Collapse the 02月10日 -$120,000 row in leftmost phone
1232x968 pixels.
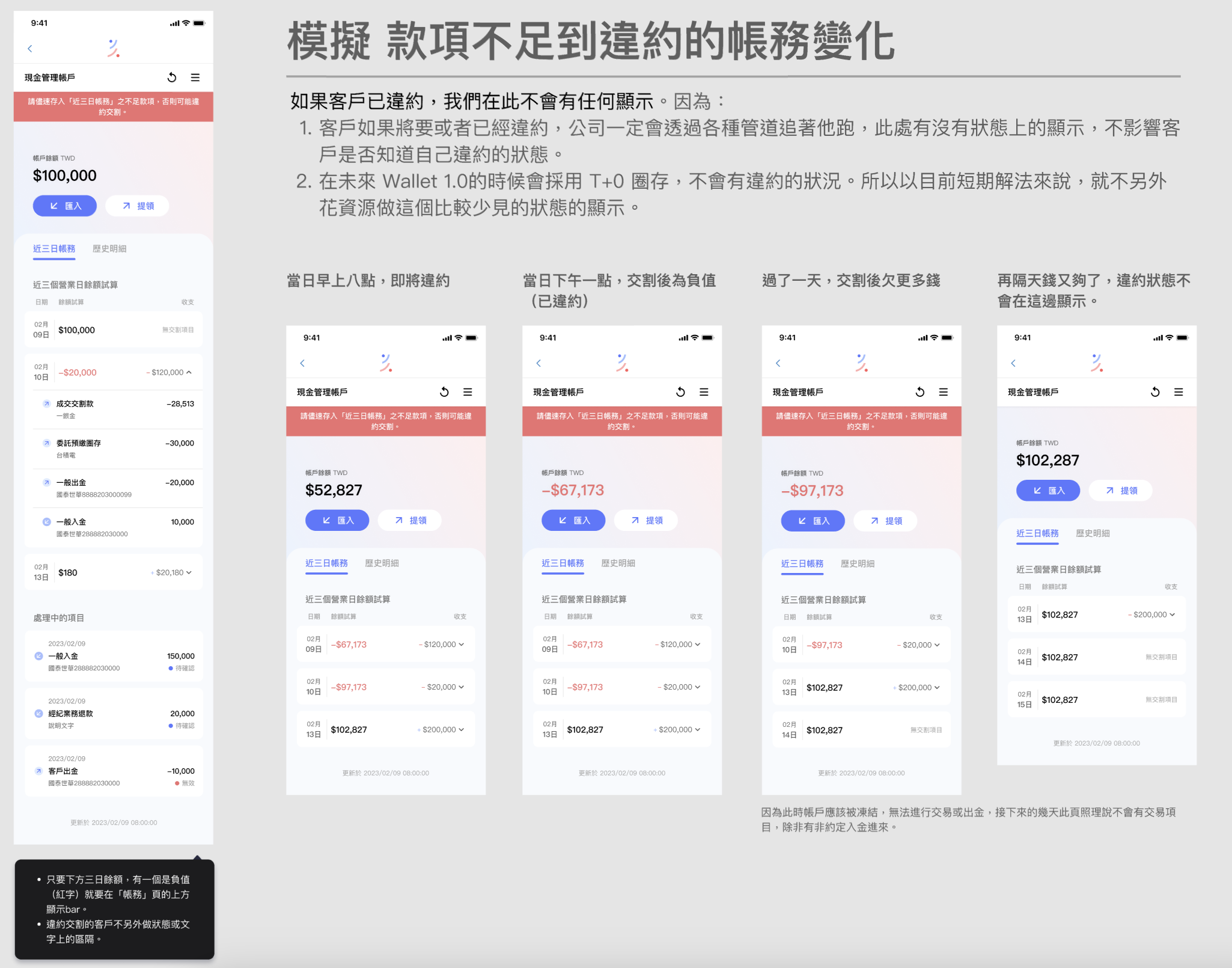point(189,372)
